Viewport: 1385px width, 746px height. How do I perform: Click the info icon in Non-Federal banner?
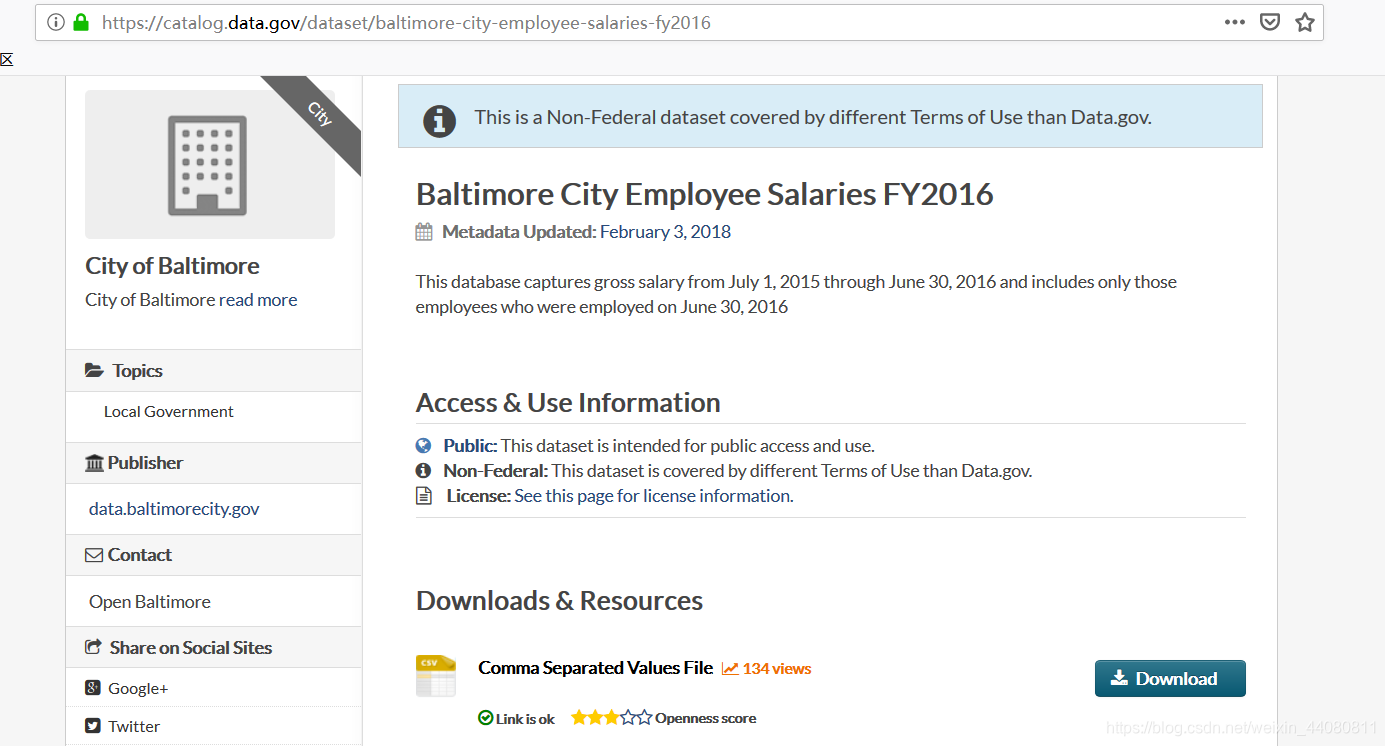click(439, 121)
